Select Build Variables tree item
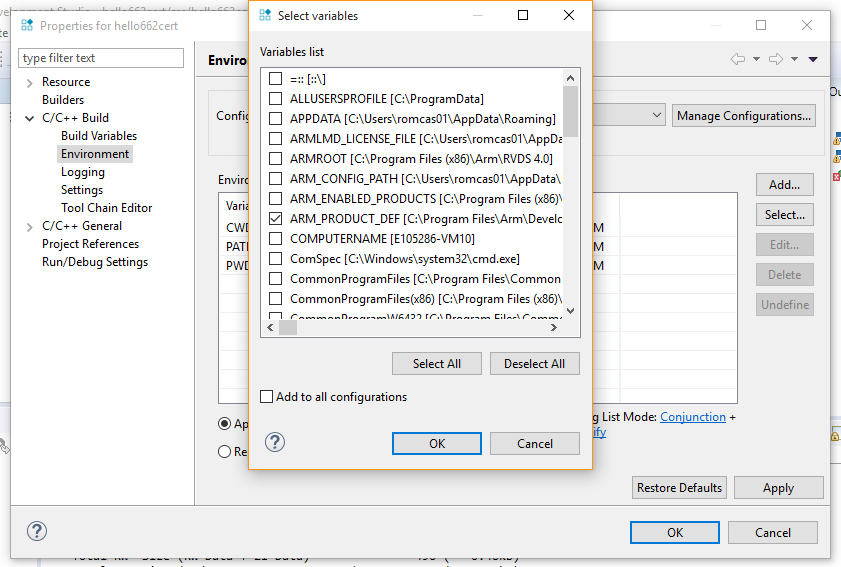The height and width of the screenshot is (567, 841). [99, 136]
